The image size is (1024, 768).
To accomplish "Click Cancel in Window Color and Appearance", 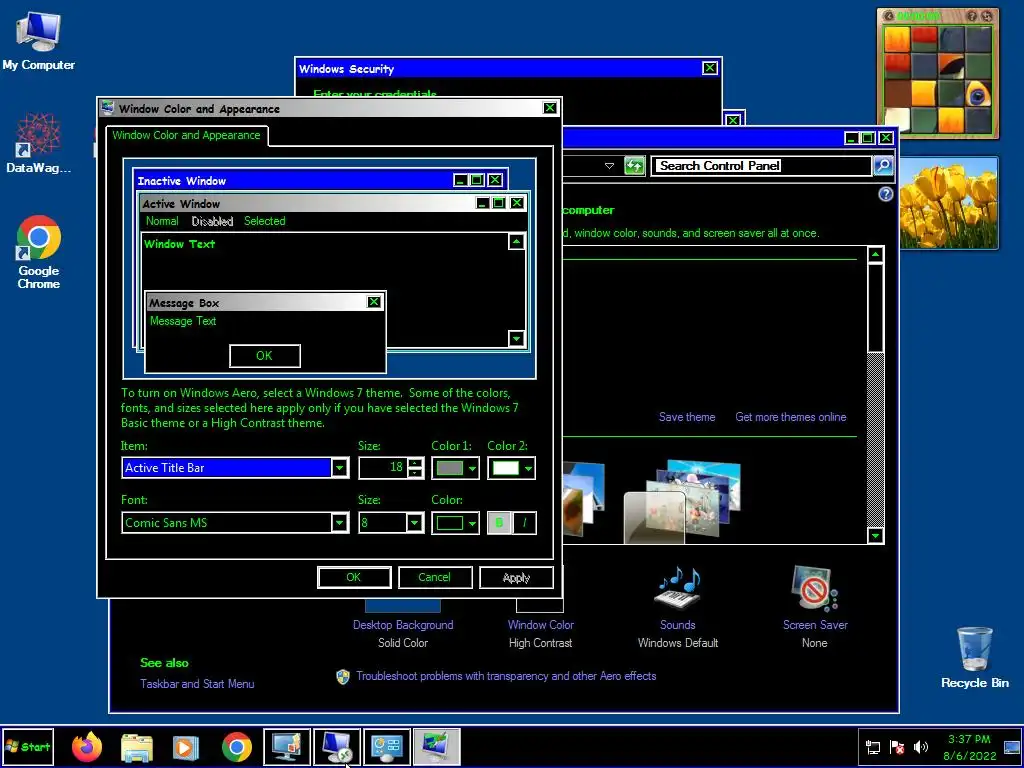I will coord(435,577).
